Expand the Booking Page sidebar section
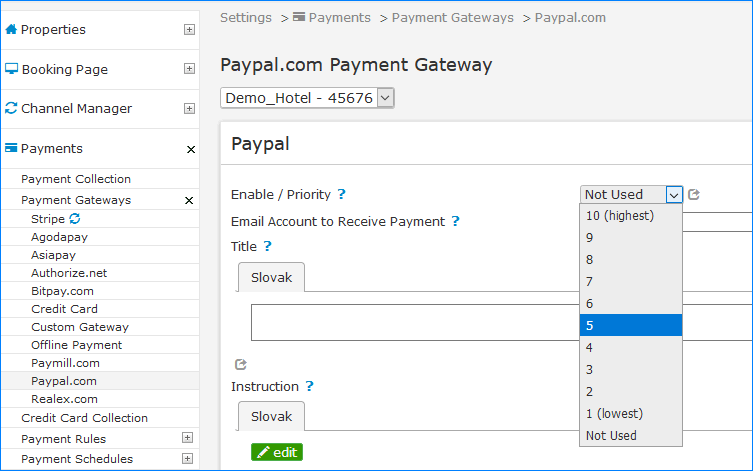This screenshot has height=471, width=753. pyautogui.click(x=189, y=69)
